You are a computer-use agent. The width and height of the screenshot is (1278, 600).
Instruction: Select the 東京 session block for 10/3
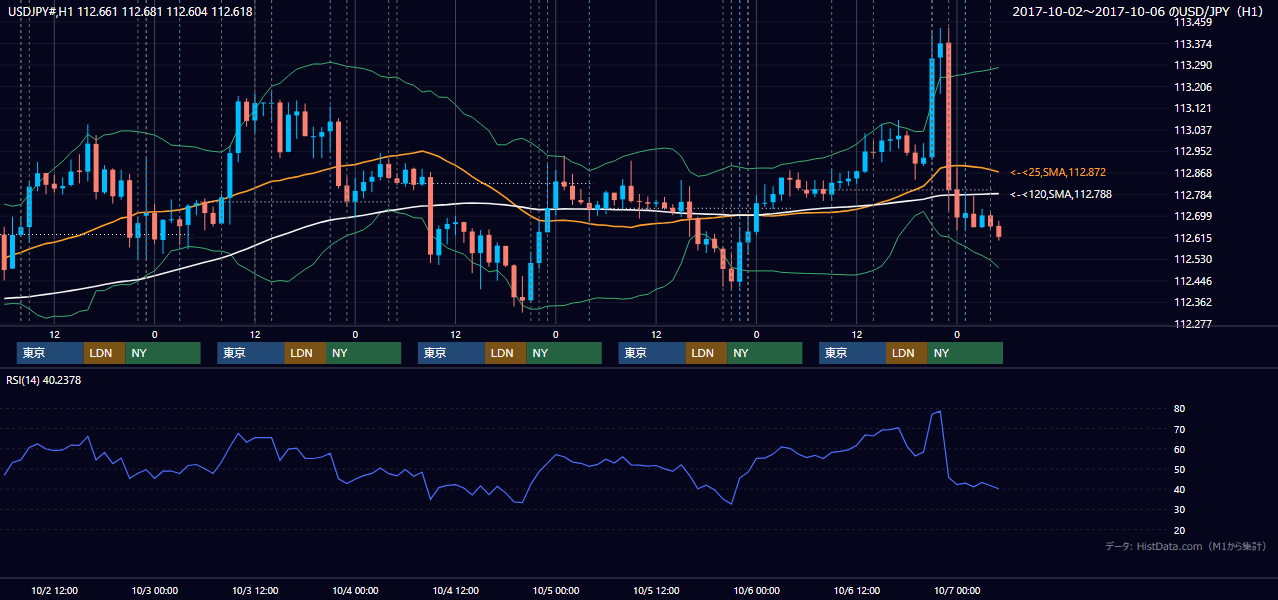click(x=250, y=353)
